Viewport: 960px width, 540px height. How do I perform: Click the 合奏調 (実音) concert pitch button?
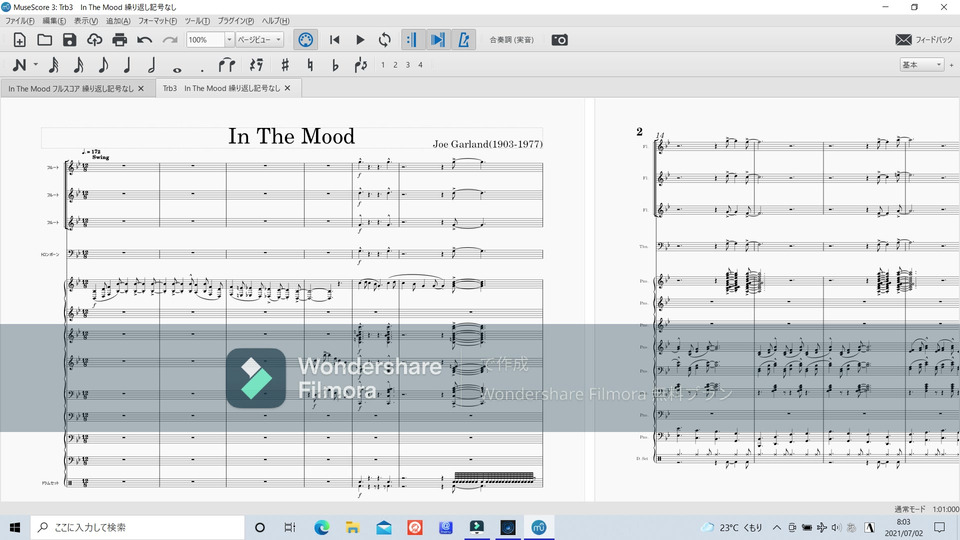click(511, 40)
